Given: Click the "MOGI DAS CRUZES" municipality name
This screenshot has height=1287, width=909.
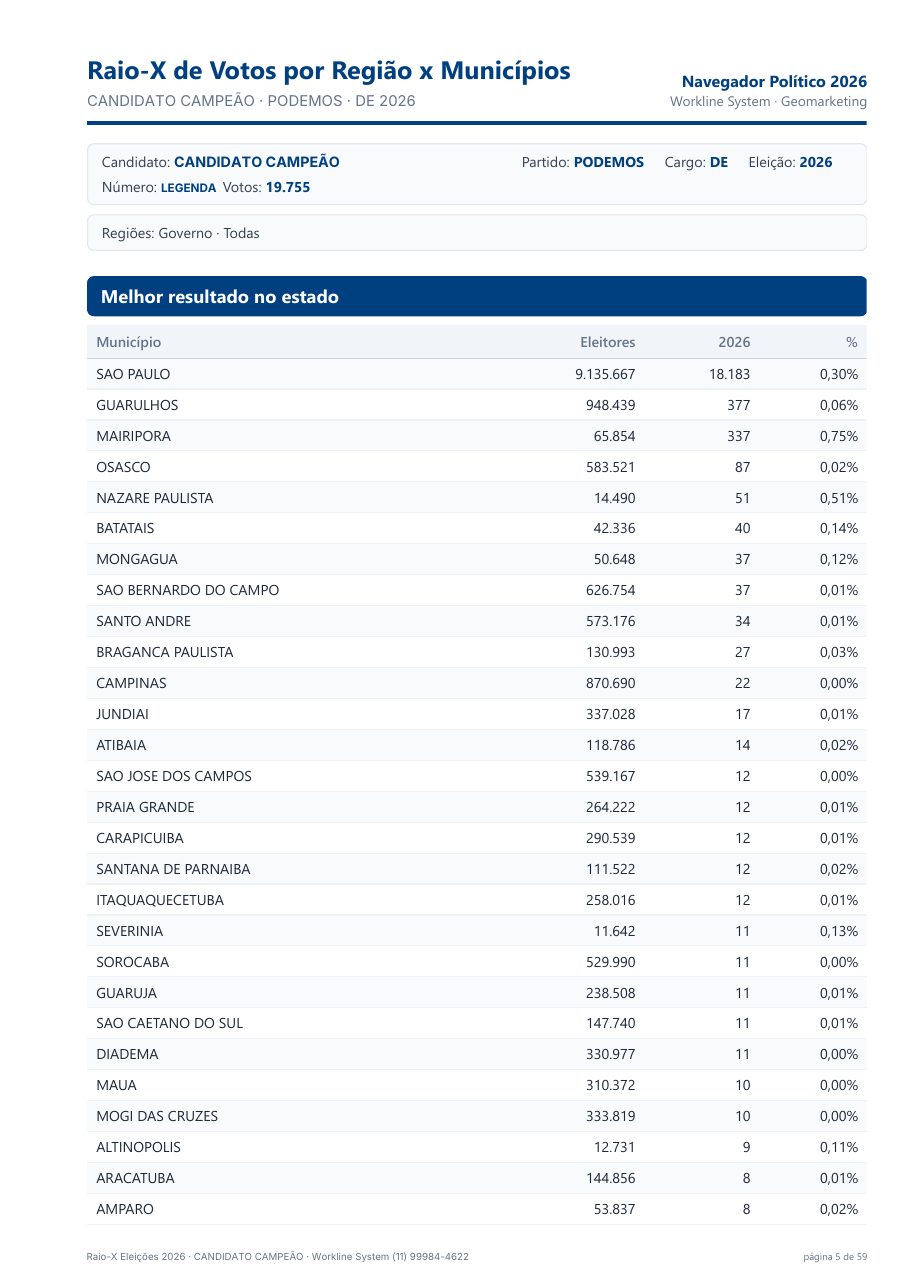Looking at the screenshot, I should coord(157,1116).
